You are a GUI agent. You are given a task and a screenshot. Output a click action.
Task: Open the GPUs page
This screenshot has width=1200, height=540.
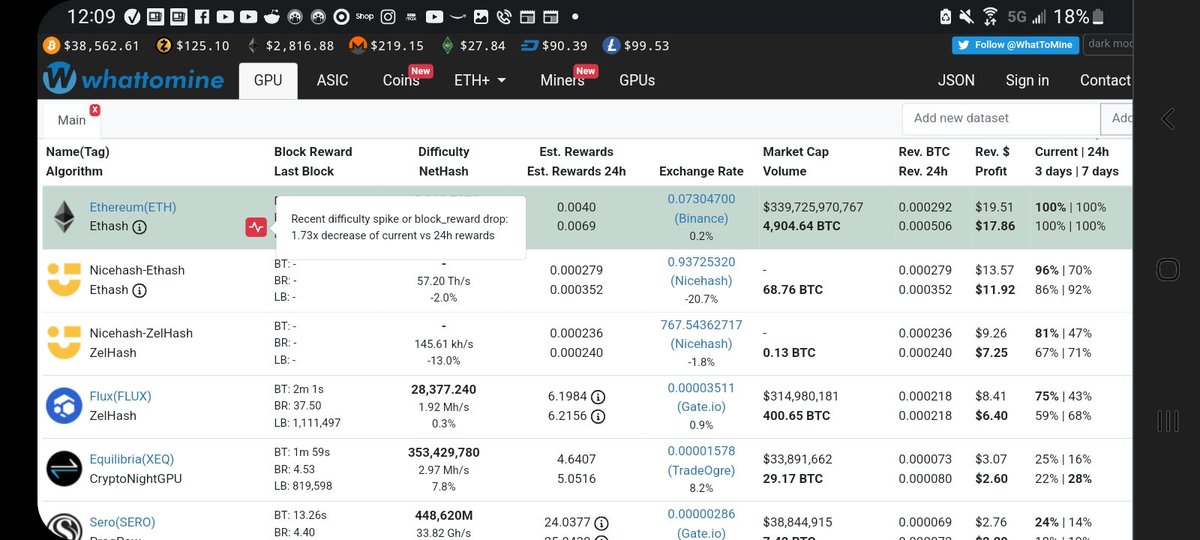637,80
